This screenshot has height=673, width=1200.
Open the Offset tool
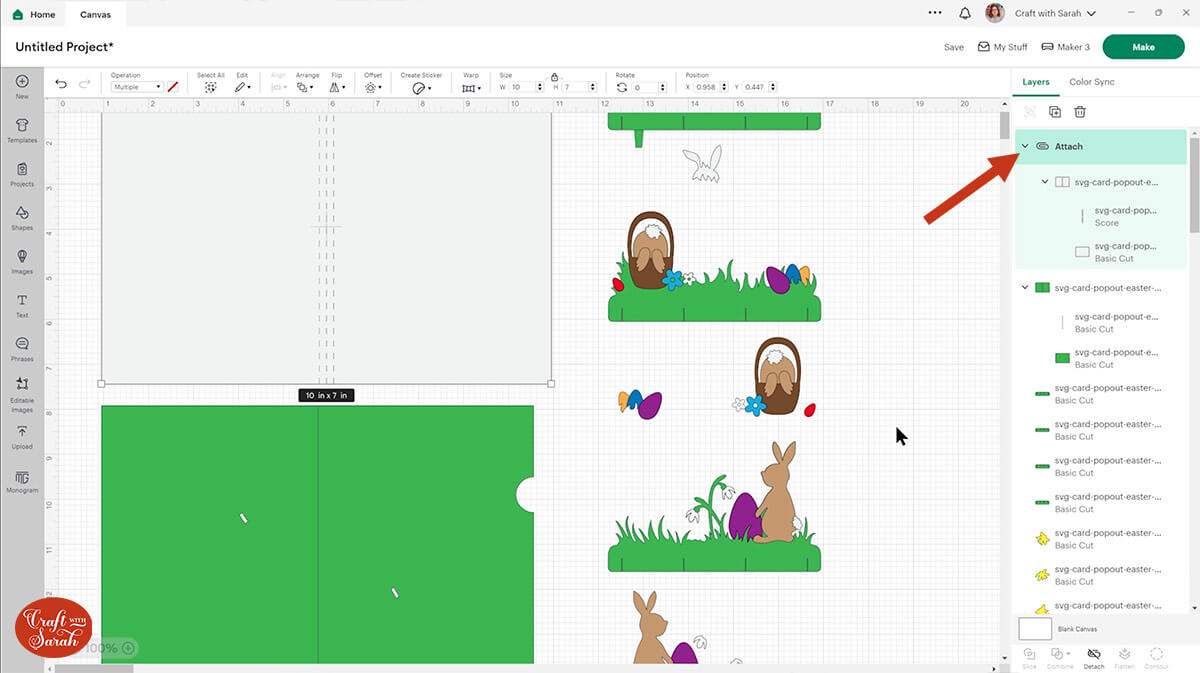(373, 87)
